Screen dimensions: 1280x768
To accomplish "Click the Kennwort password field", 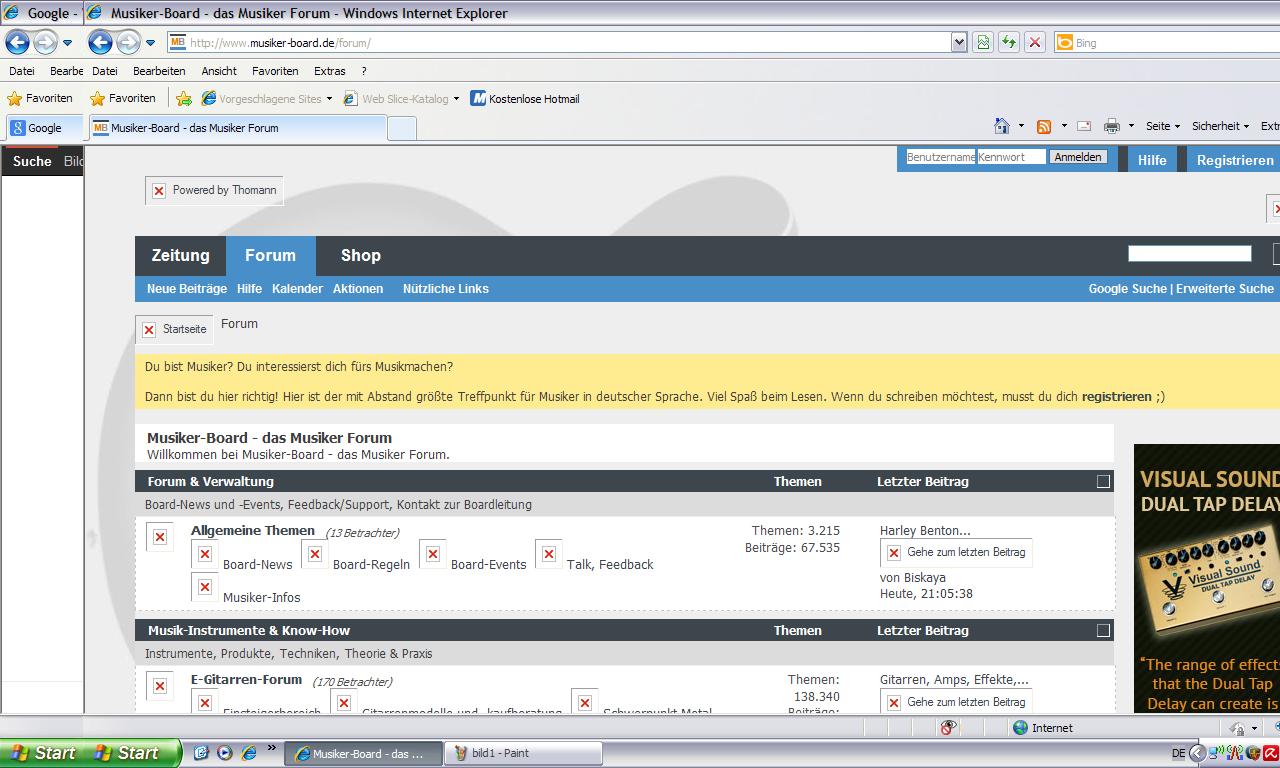I will click(1011, 157).
